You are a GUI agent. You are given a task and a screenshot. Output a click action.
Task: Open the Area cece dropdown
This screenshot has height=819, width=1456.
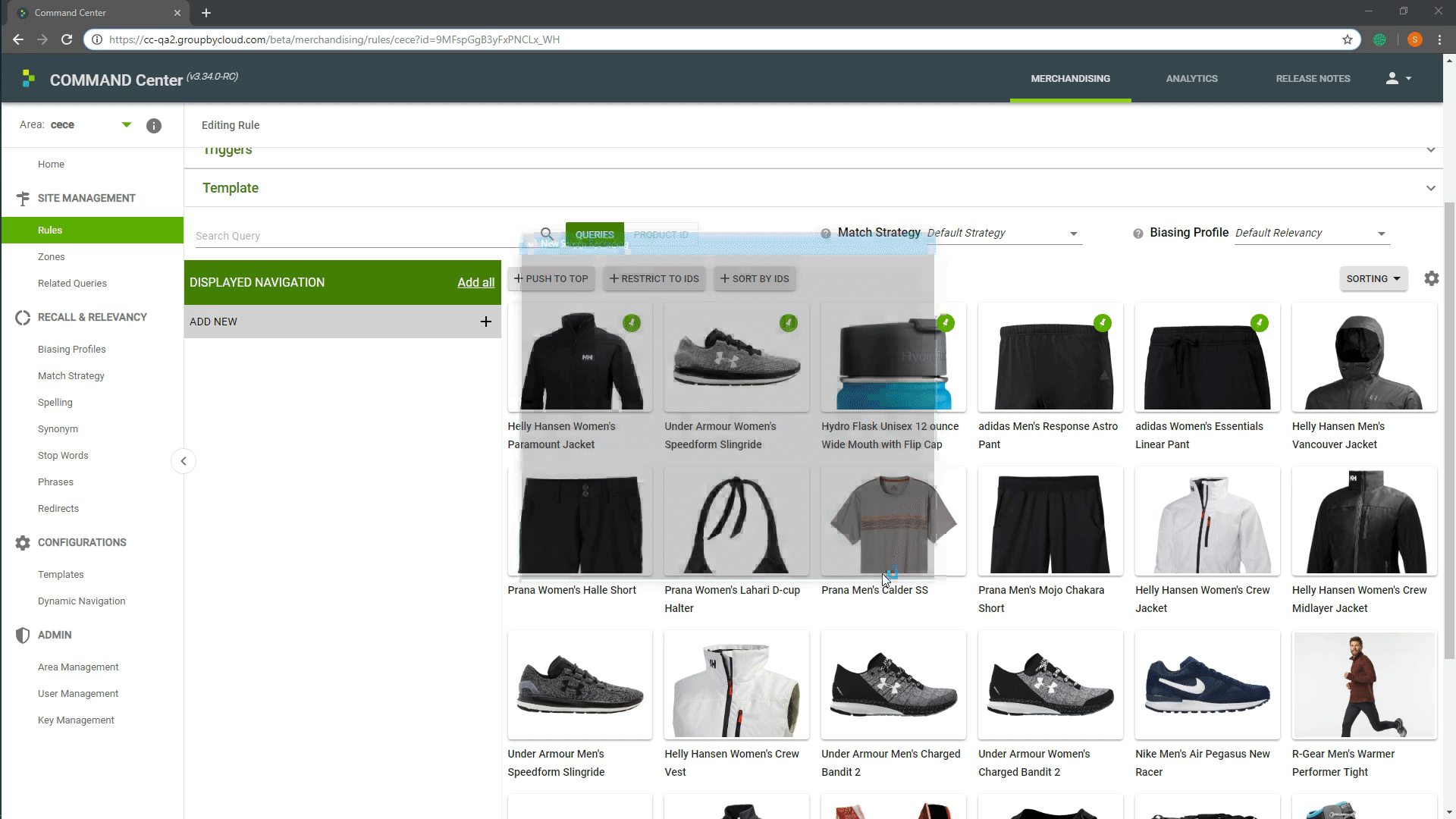(x=127, y=125)
